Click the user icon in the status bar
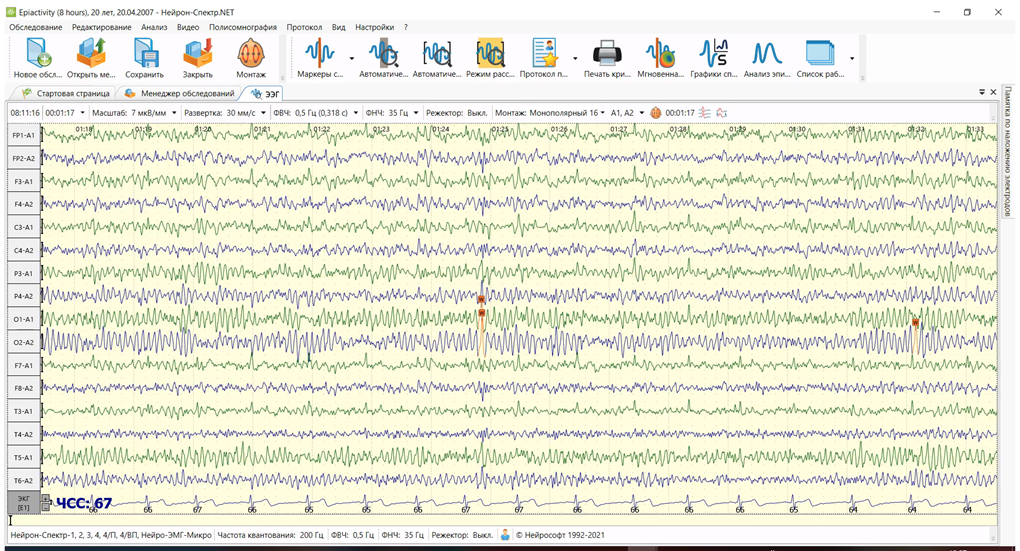1020x551 pixels. tap(505, 535)
